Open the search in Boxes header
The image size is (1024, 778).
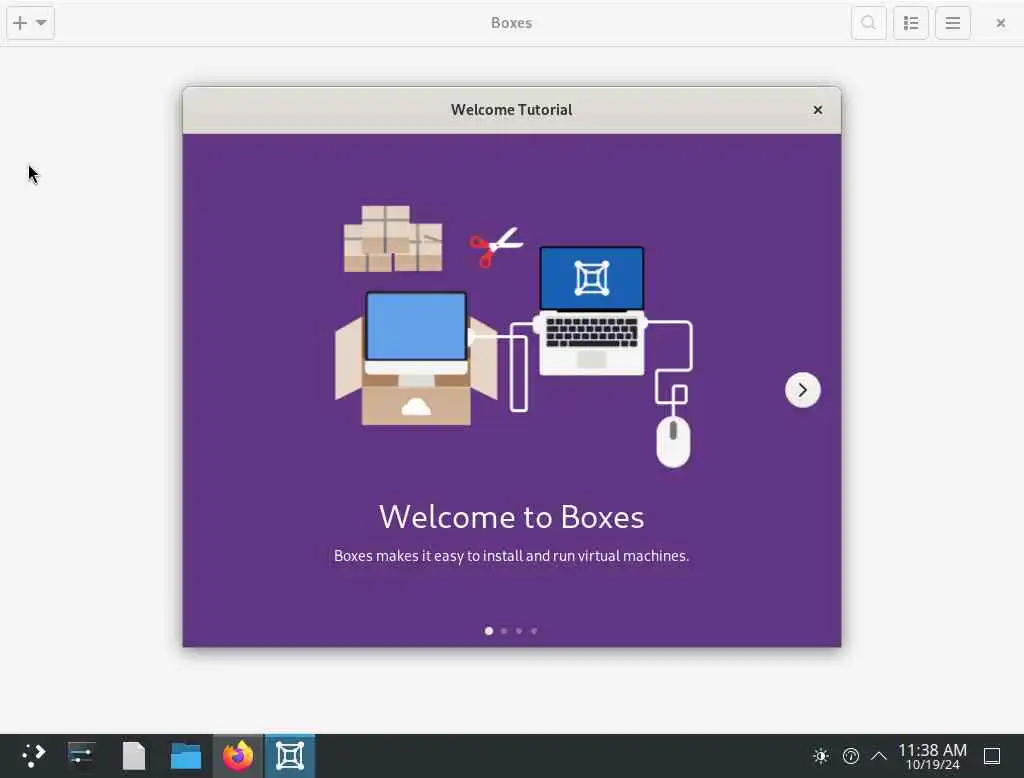click(x=869, y=23)
